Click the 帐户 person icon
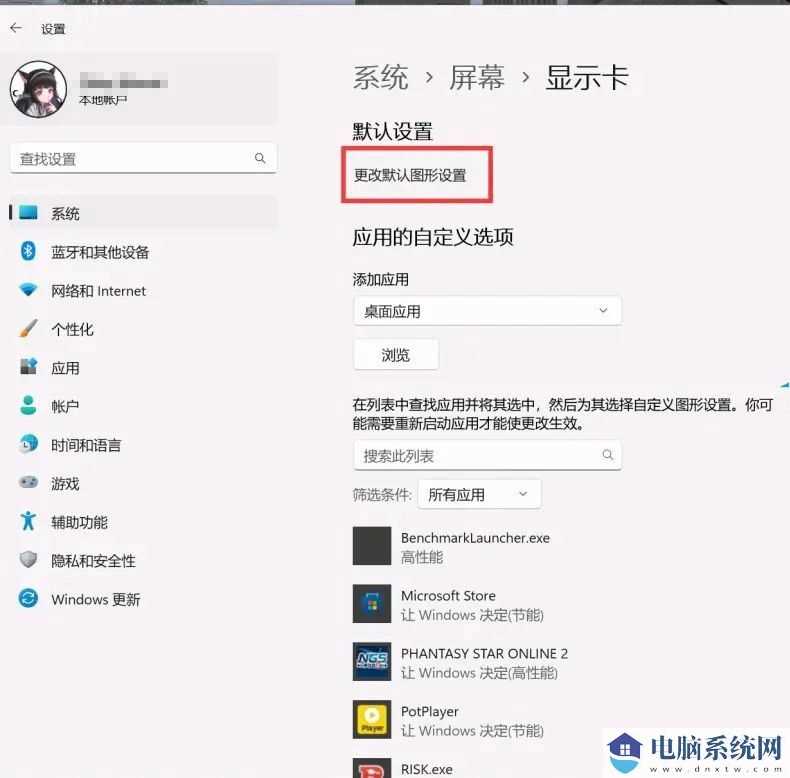The image size is (790, 778). (28, 405)
